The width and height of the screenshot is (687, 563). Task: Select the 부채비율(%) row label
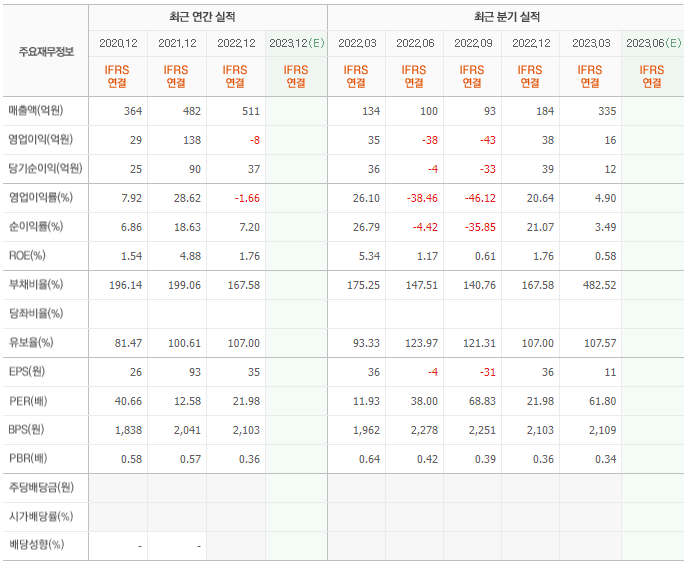pos(36,284)
